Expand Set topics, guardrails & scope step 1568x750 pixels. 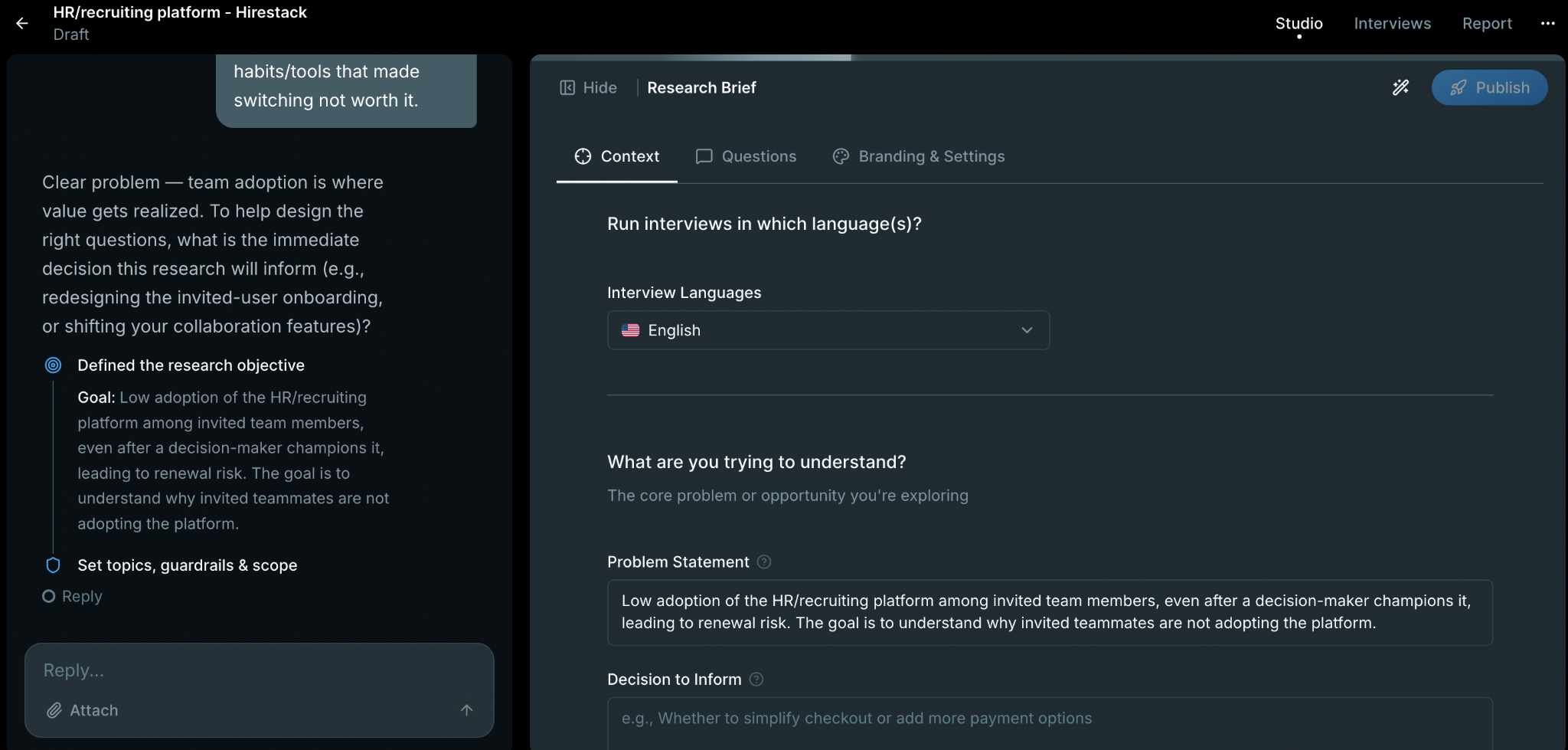[x=188, y=565]
